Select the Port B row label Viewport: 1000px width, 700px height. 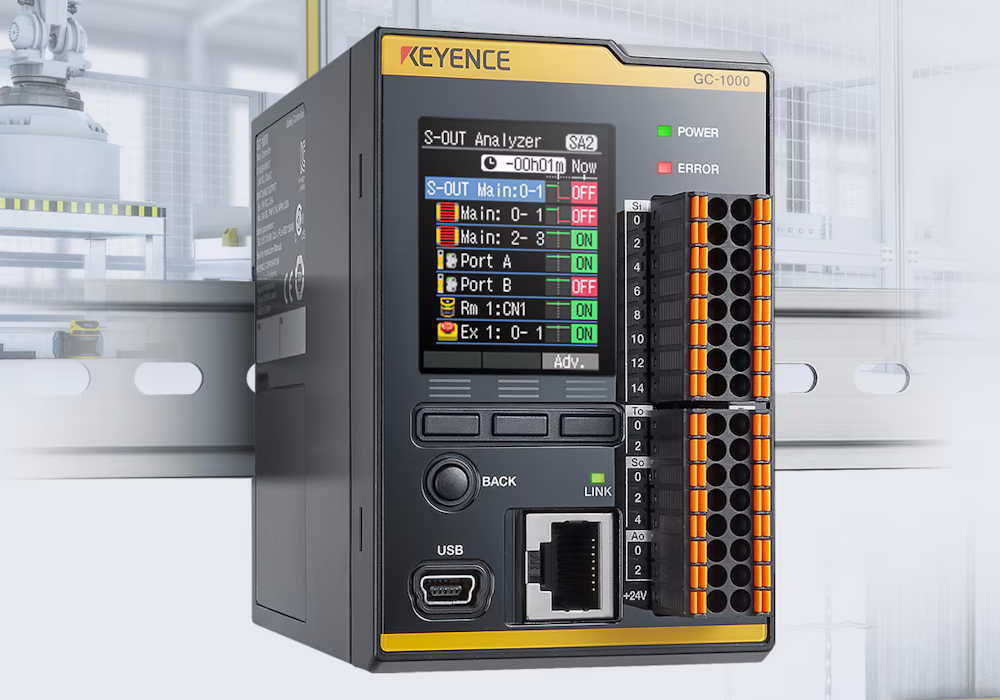coord(485,284)
